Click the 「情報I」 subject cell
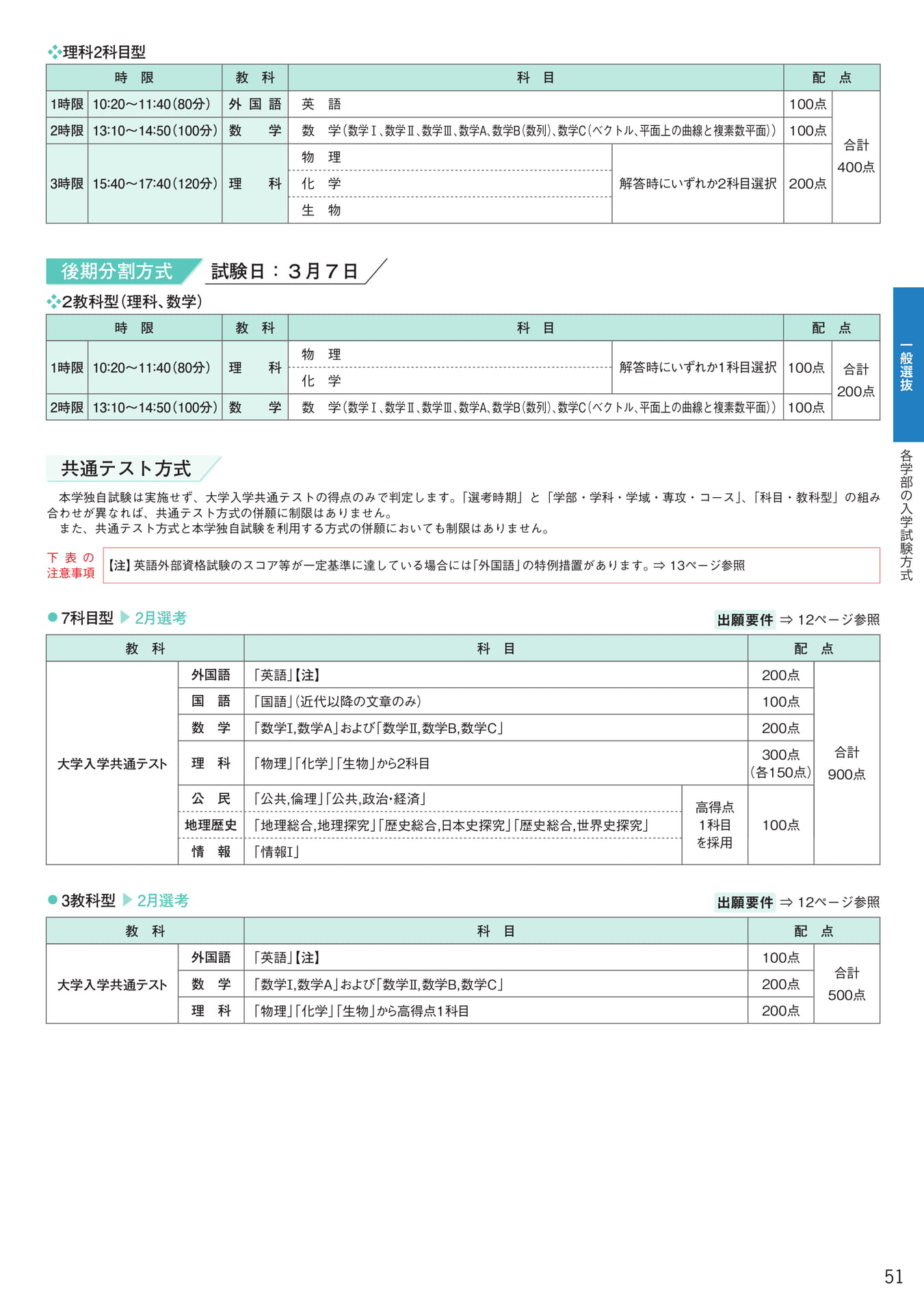 pyautogui.click(x=463, y=851)
